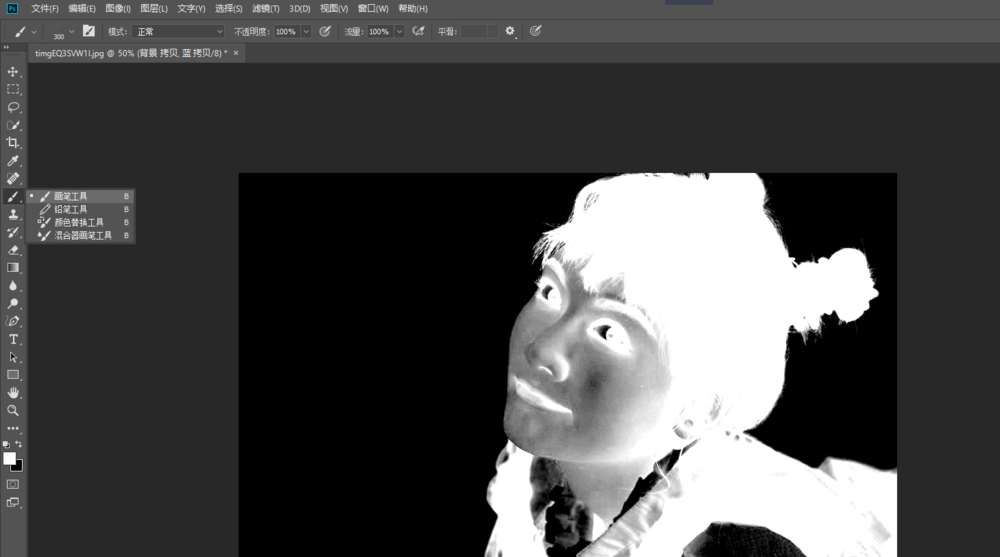Screen dimensions: 1000x557
Task: Click the flow 100% value field
Action: tap(380, 31)
